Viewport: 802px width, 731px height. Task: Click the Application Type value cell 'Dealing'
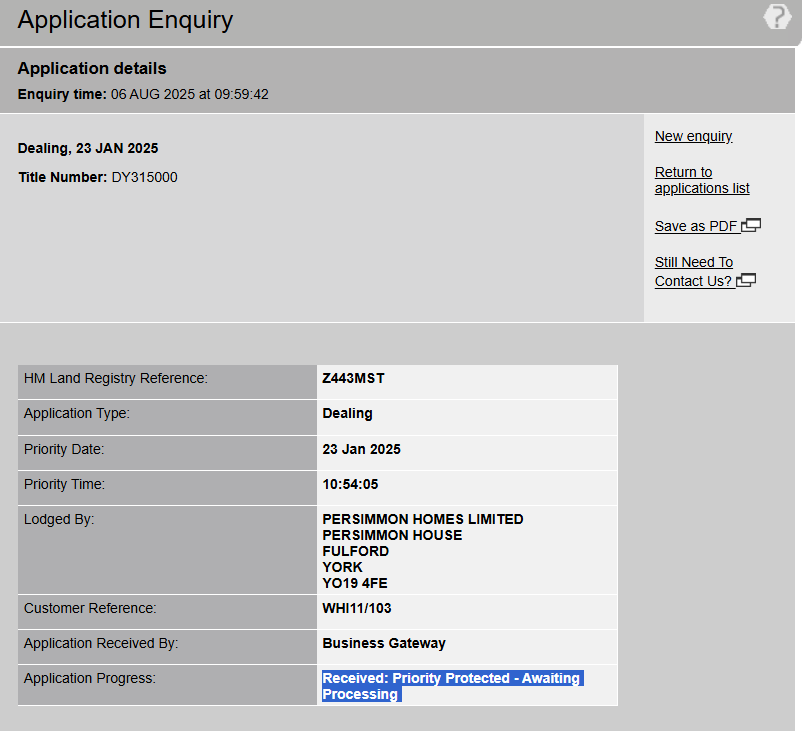(x=347, y=414)
